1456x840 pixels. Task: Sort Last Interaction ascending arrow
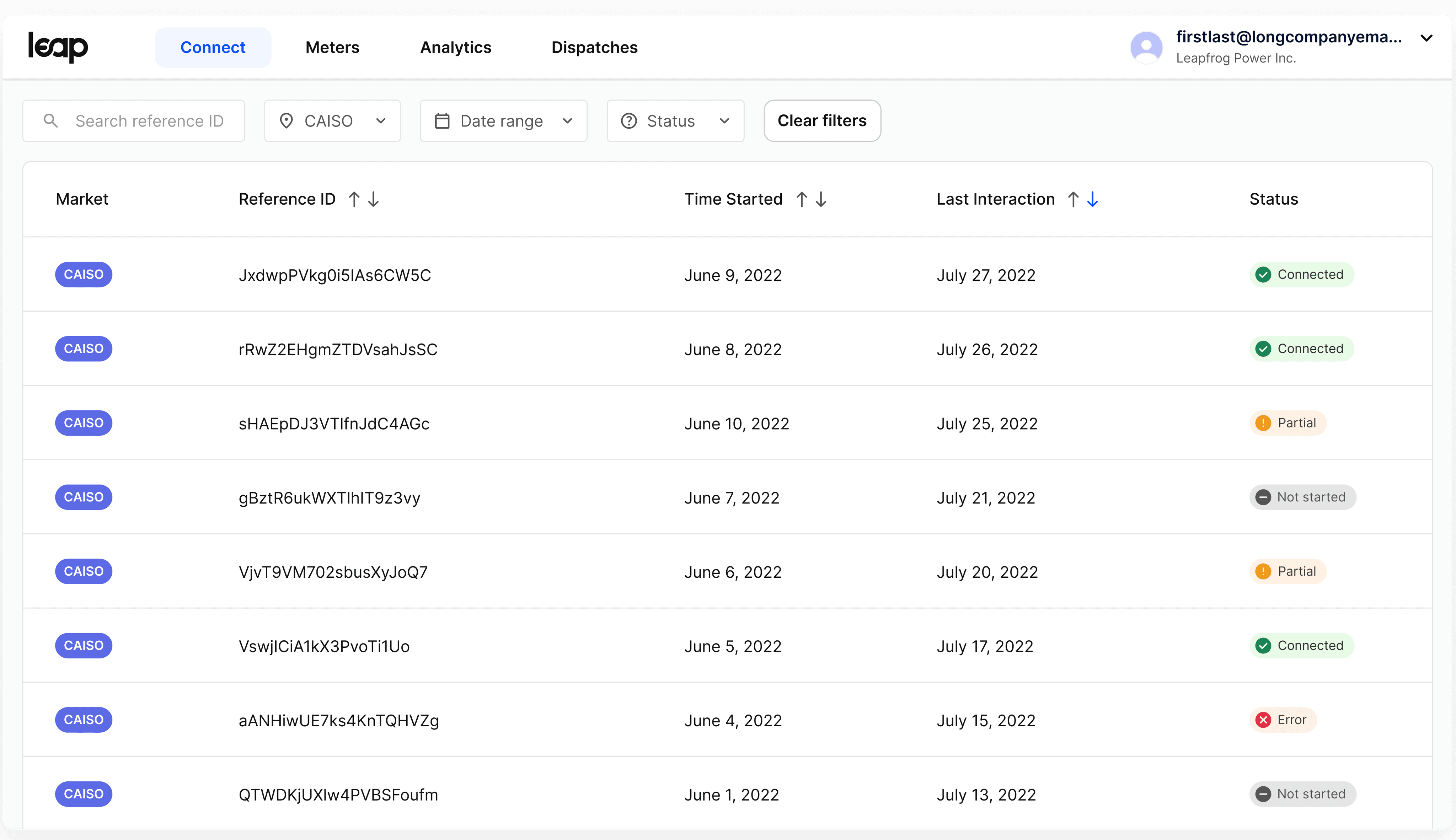coord(1073,199)
